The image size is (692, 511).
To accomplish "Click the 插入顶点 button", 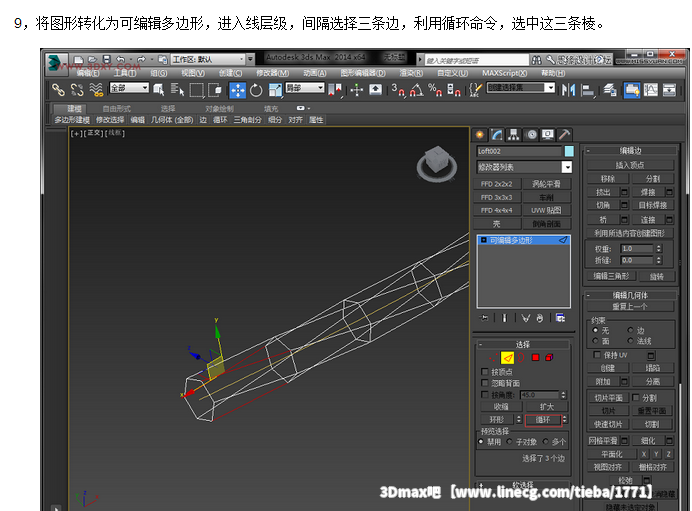I will pyautogui.click(x=630, y=165).
